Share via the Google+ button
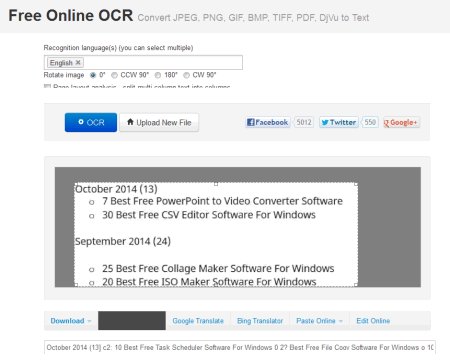The width and height of the screenshot is (450, 364). (x=401, y=122)
